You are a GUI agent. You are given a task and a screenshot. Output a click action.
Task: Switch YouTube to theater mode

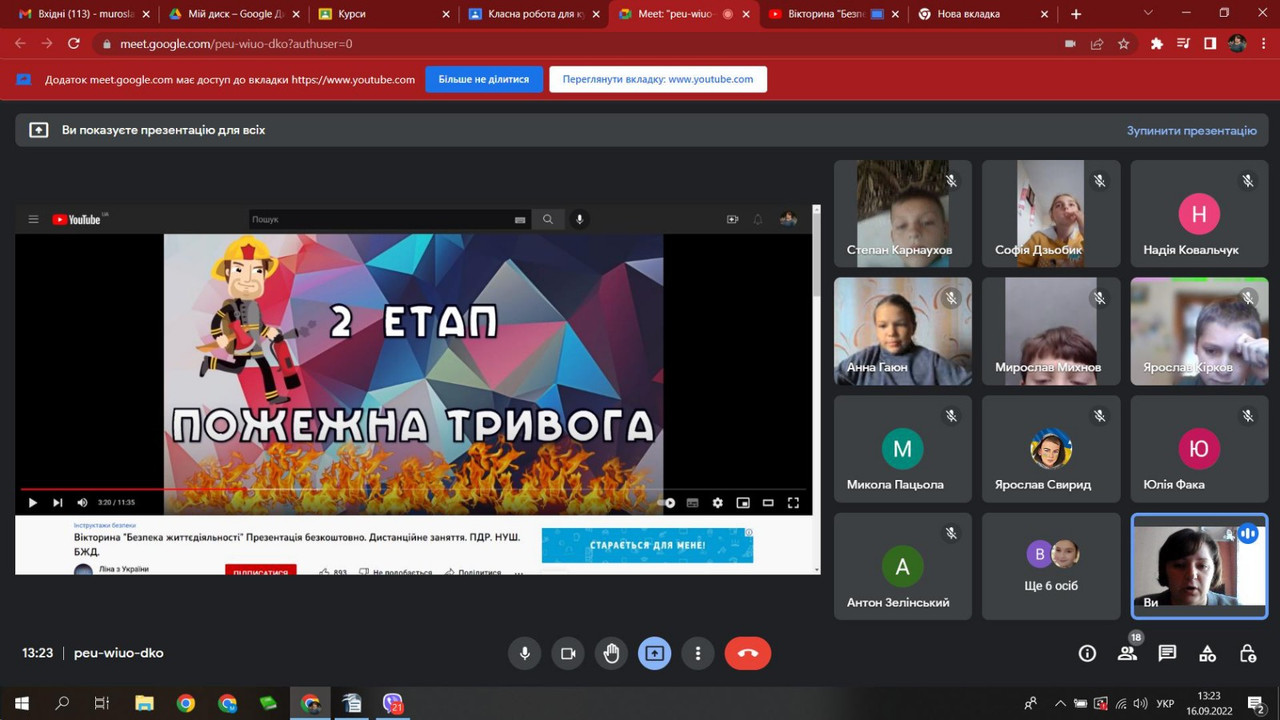click(768, 503)
